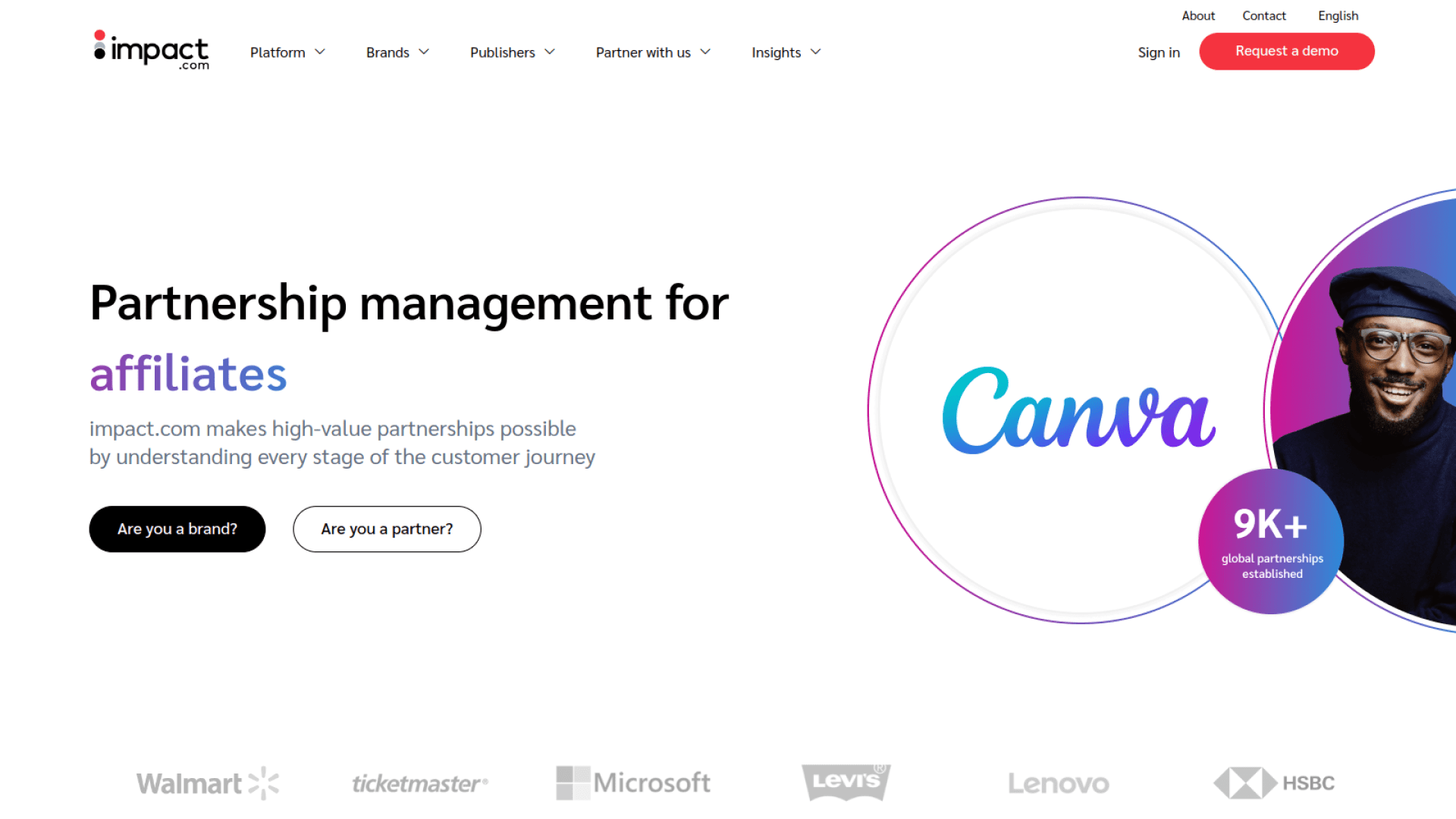Click the 9K+ global partnerships badge

tap(1270, 539)
